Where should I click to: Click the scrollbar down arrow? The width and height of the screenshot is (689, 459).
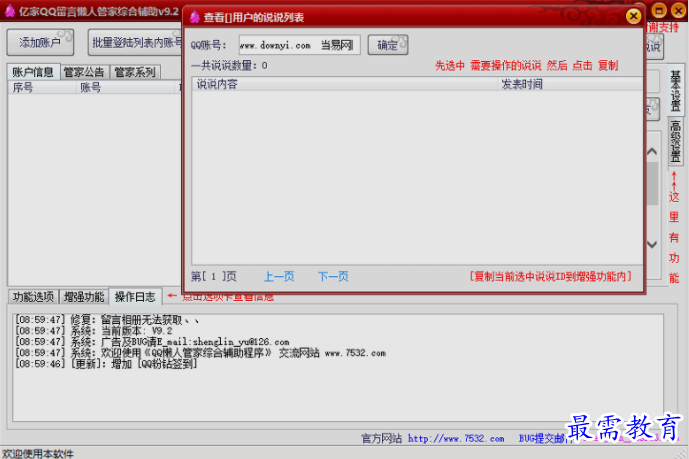point(652,244)
